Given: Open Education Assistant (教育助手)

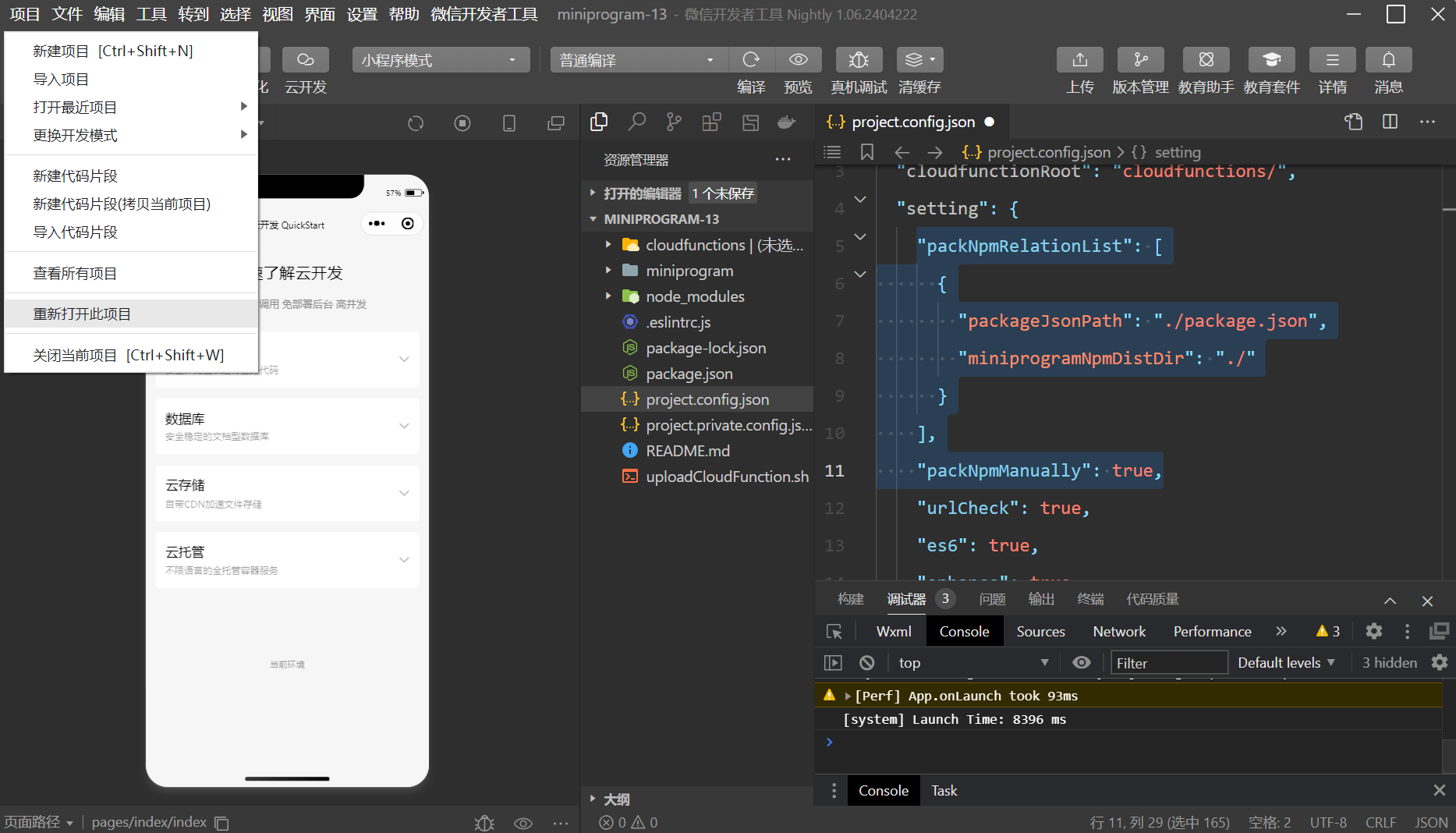Looking at the screenshot, I should pos(1206,60).
